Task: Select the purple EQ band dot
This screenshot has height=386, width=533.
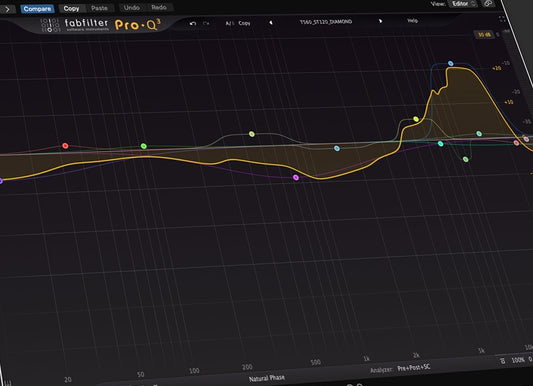Action: click(x=296, y=177)
